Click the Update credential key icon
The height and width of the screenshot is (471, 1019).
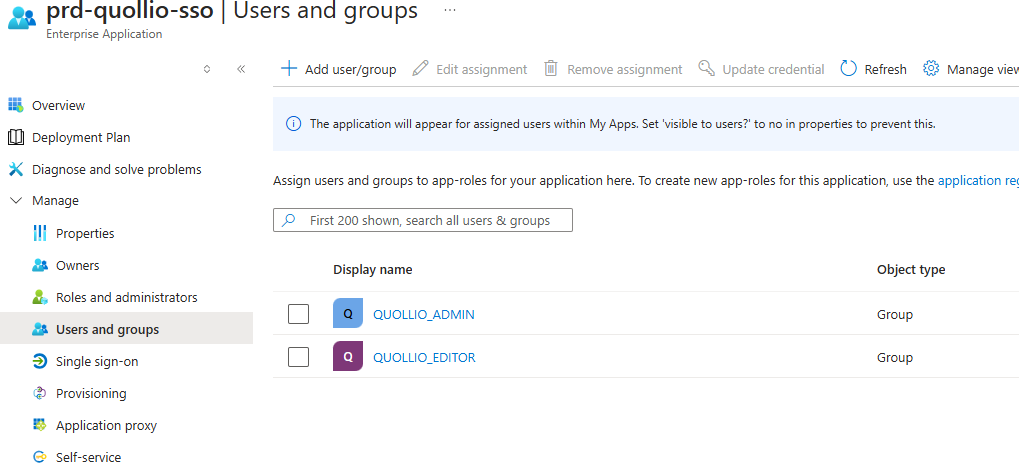(706, 68)
